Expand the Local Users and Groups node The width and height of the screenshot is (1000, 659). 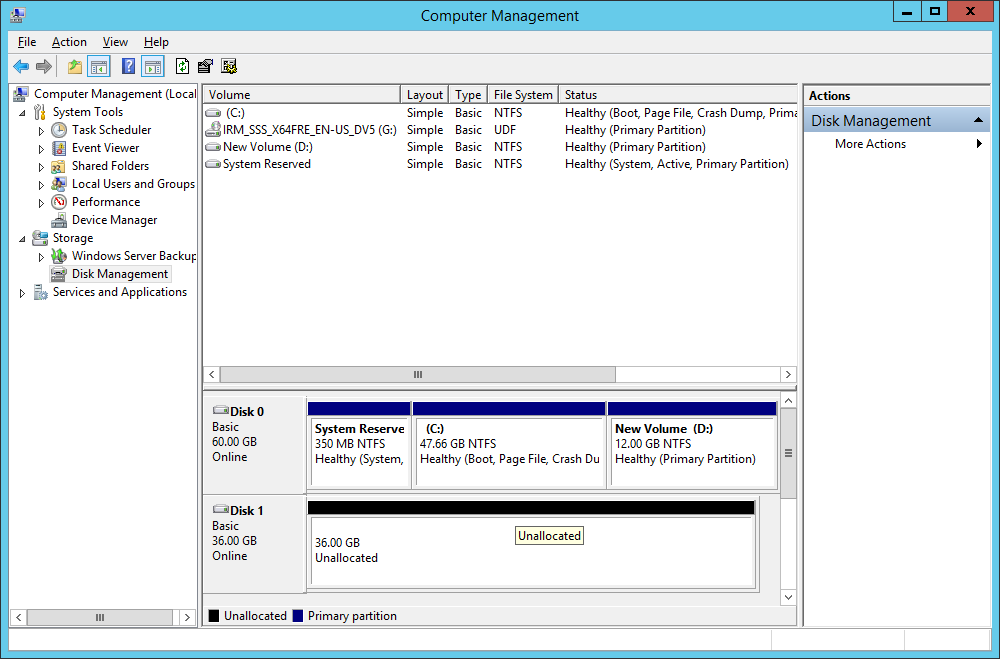tap(41, 184)
